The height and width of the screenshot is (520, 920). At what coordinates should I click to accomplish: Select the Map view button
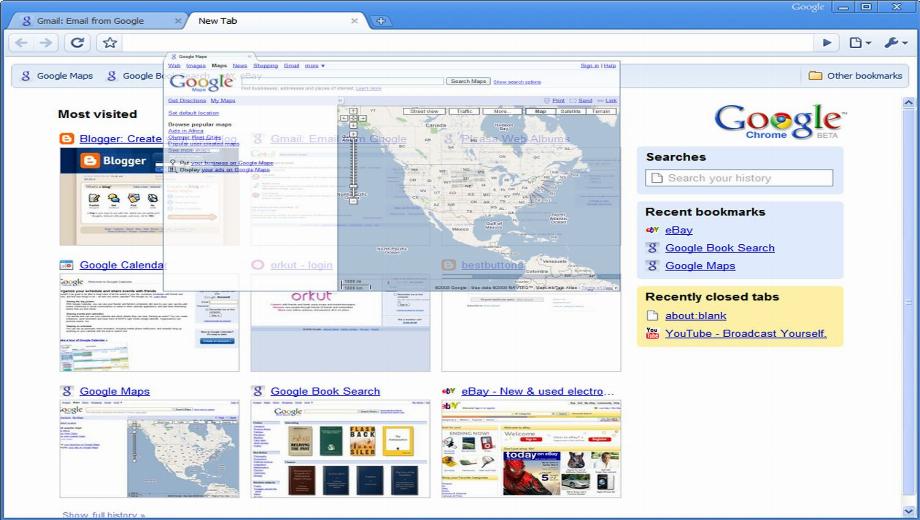(x=540, y=111)
